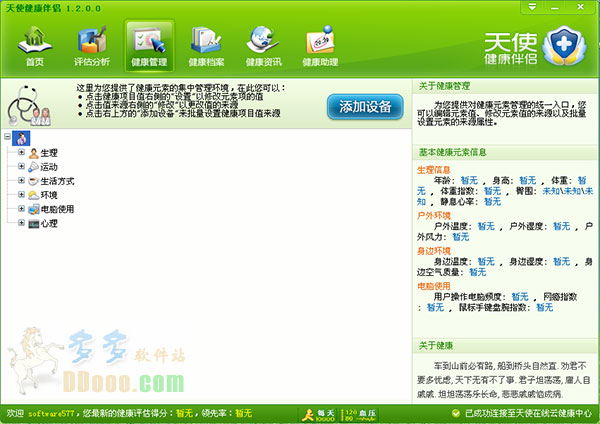Click the 年龄 暂无 value link
This screenshot has height=424, width=600.
pyautogui.click(x=469, y=180)
